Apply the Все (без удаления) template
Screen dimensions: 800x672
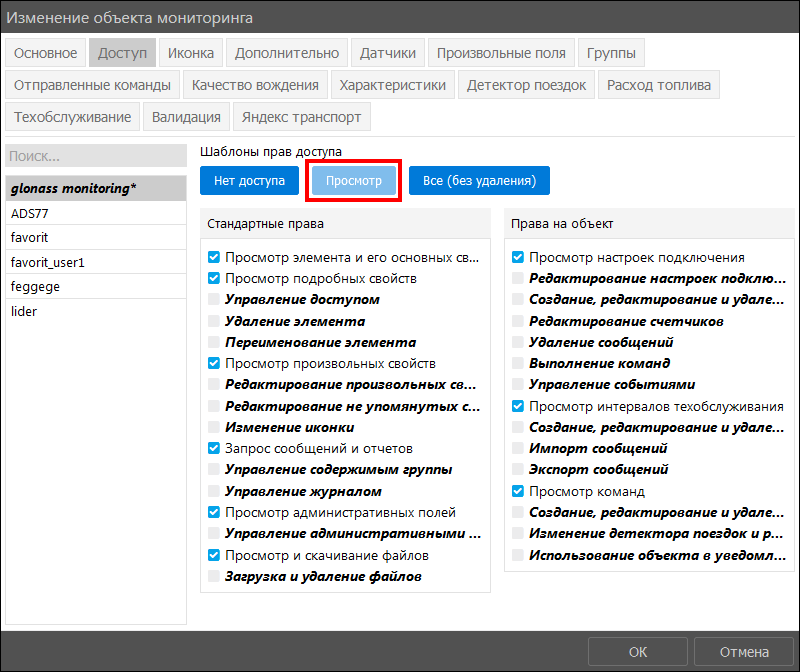point(479,181)
